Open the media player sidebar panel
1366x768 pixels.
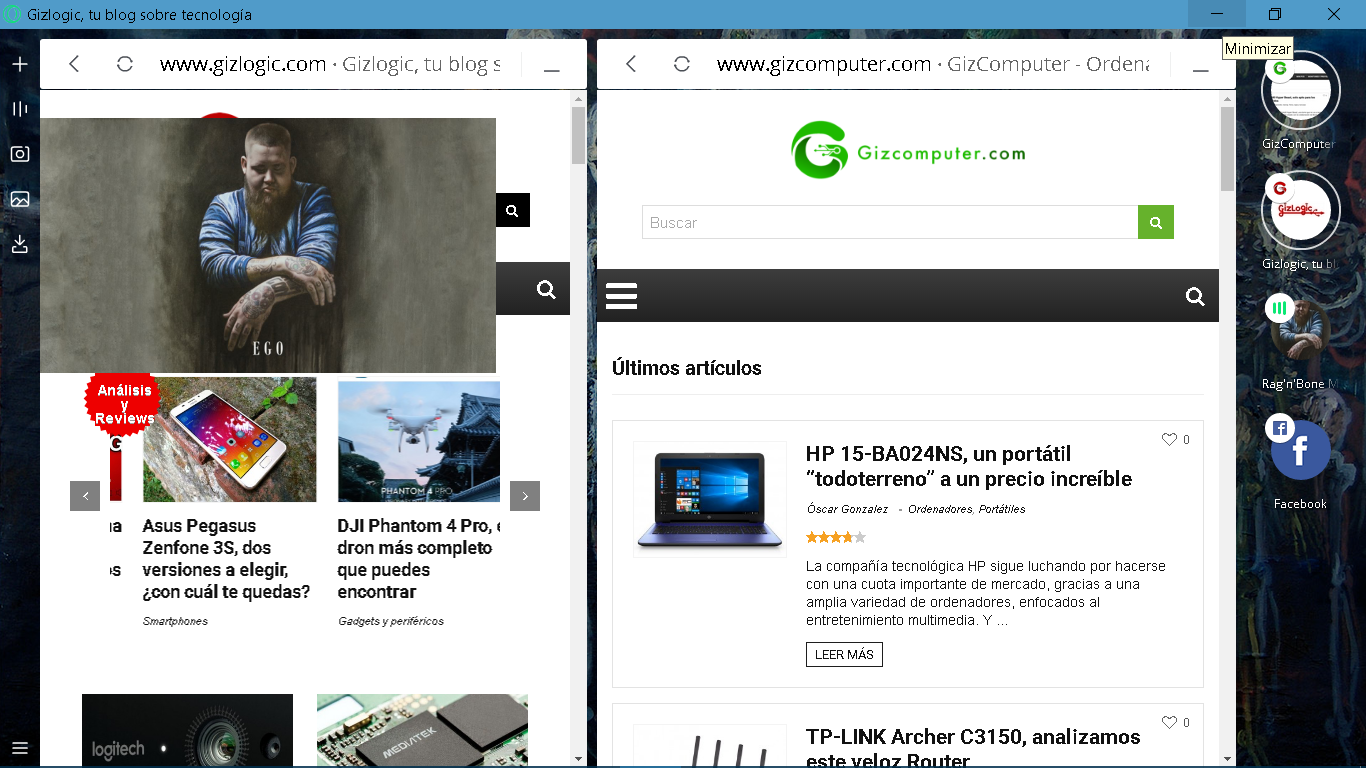click(x=20, y=109)
